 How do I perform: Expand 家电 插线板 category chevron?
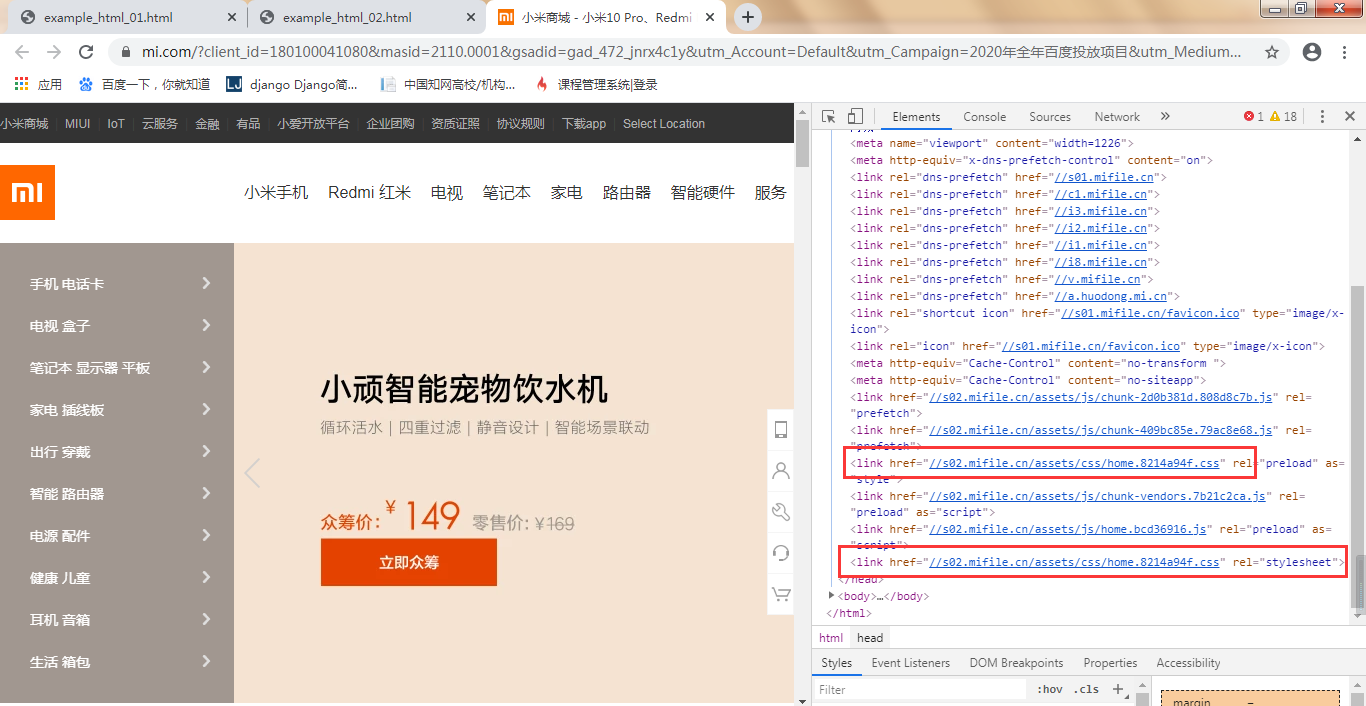coord(206,409)
